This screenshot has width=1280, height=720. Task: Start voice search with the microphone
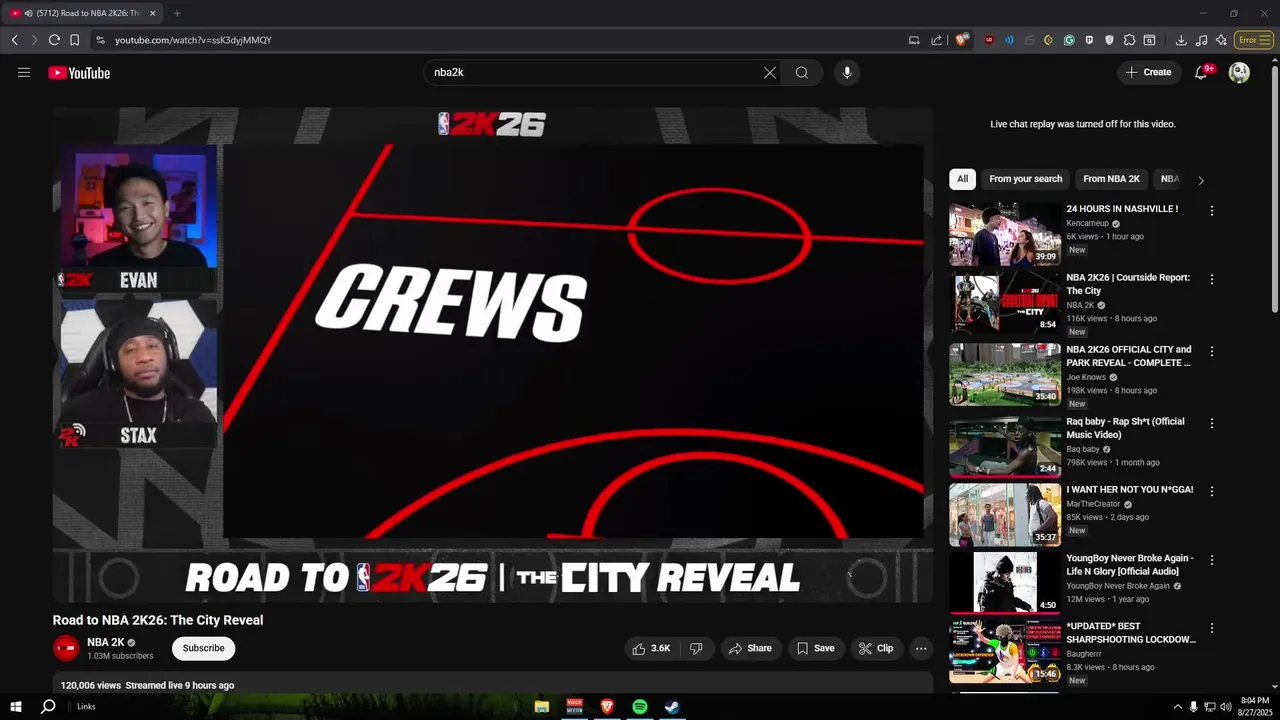[x=847, y=72]
